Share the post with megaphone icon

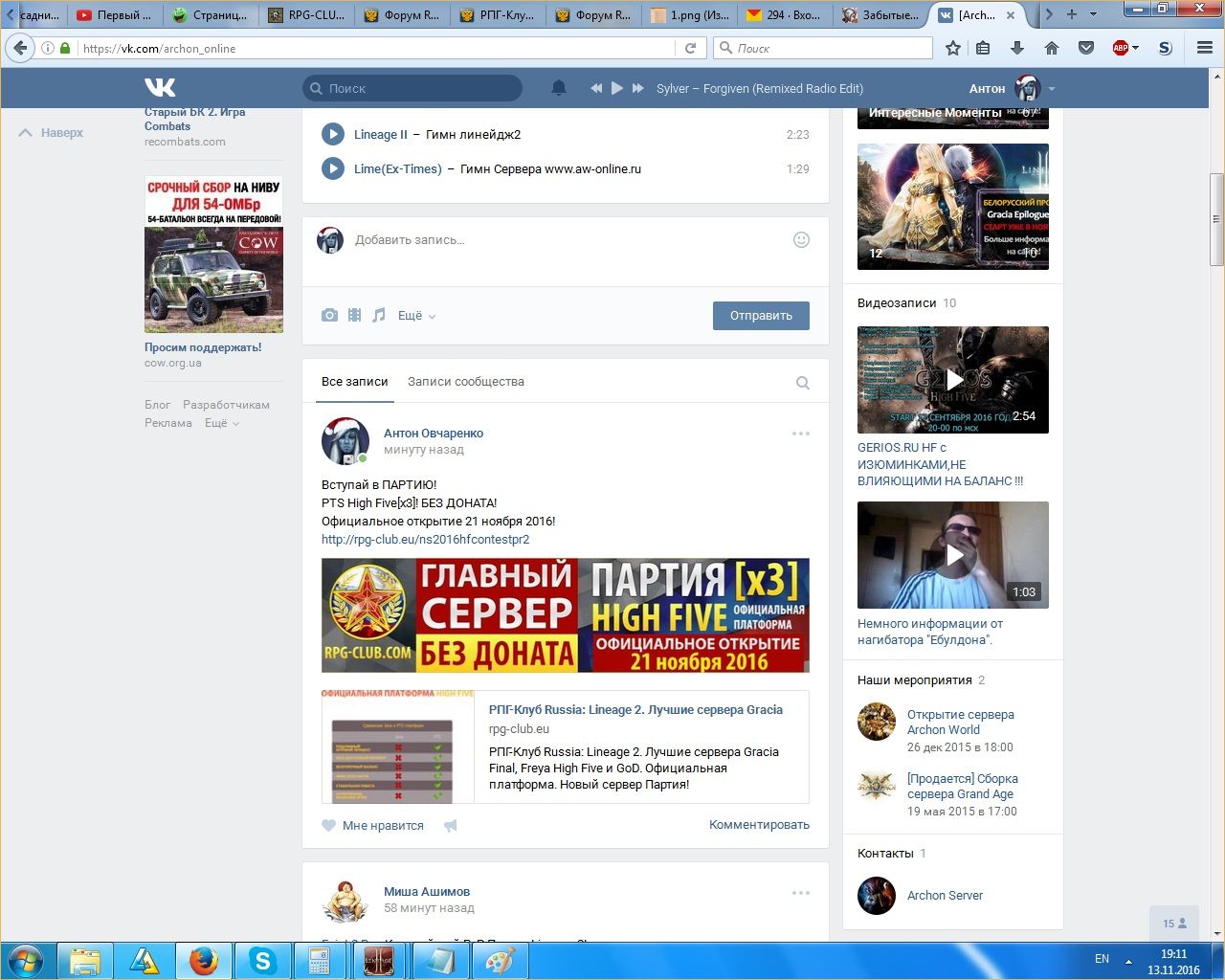tap(451, 825)
